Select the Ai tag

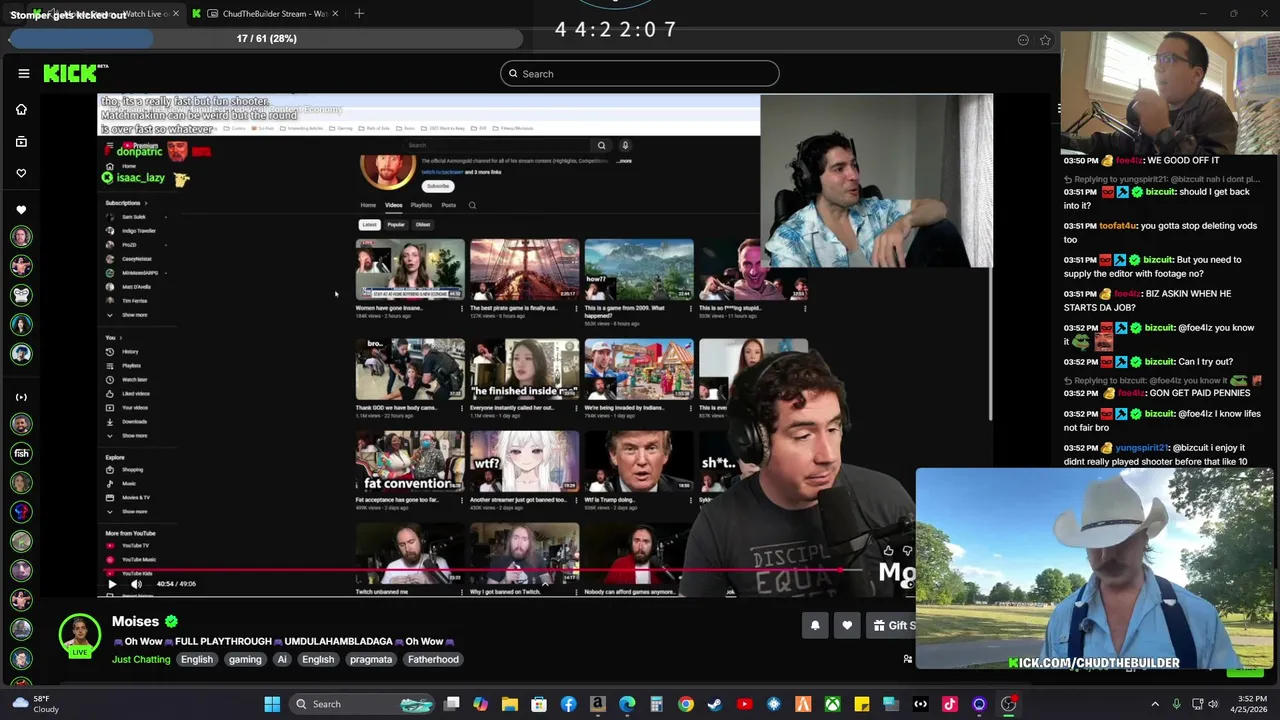tap(282, 659)
